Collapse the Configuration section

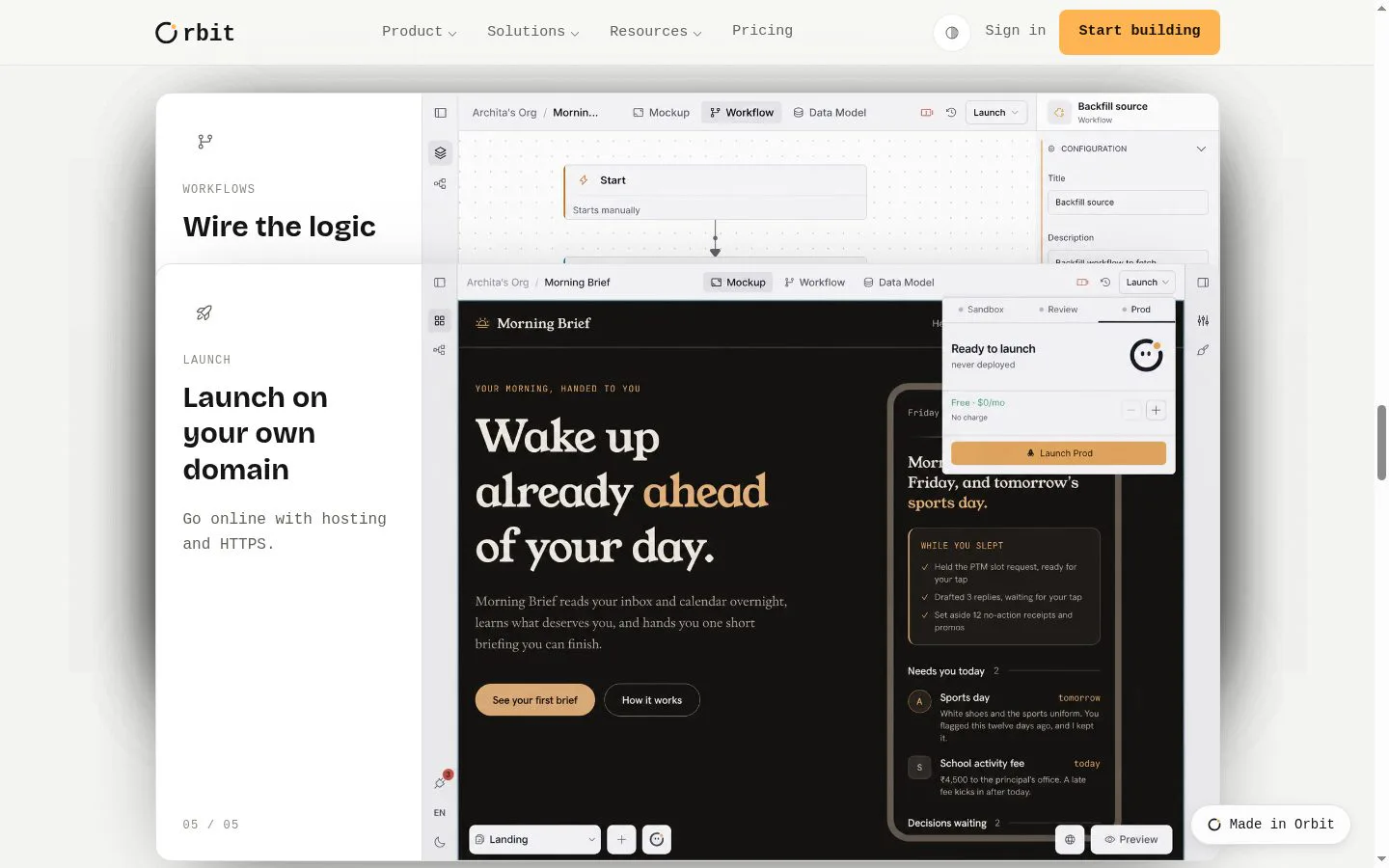point(1201,149)
